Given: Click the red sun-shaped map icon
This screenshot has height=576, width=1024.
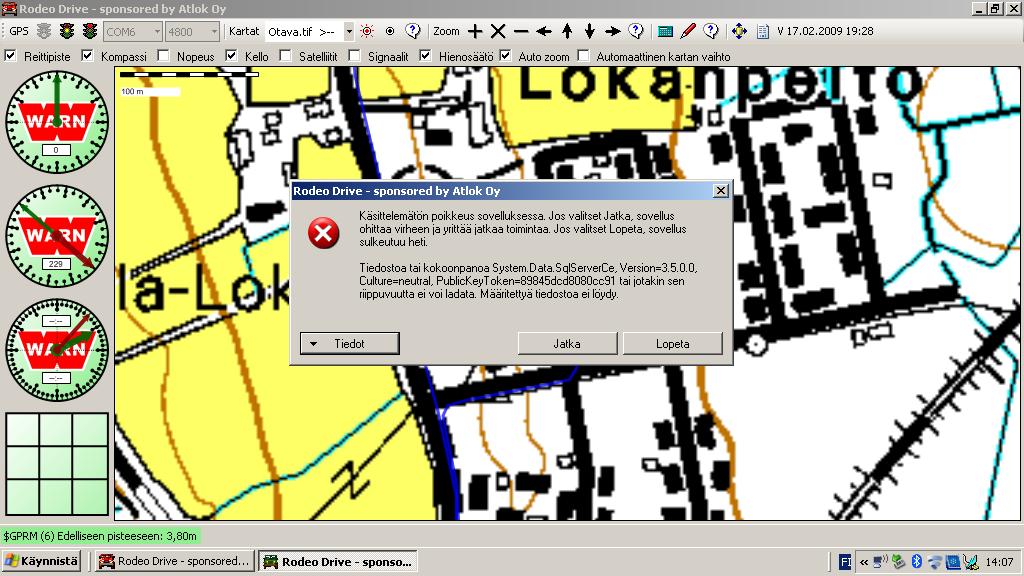Looking at the screenshot, I should 367,31.
